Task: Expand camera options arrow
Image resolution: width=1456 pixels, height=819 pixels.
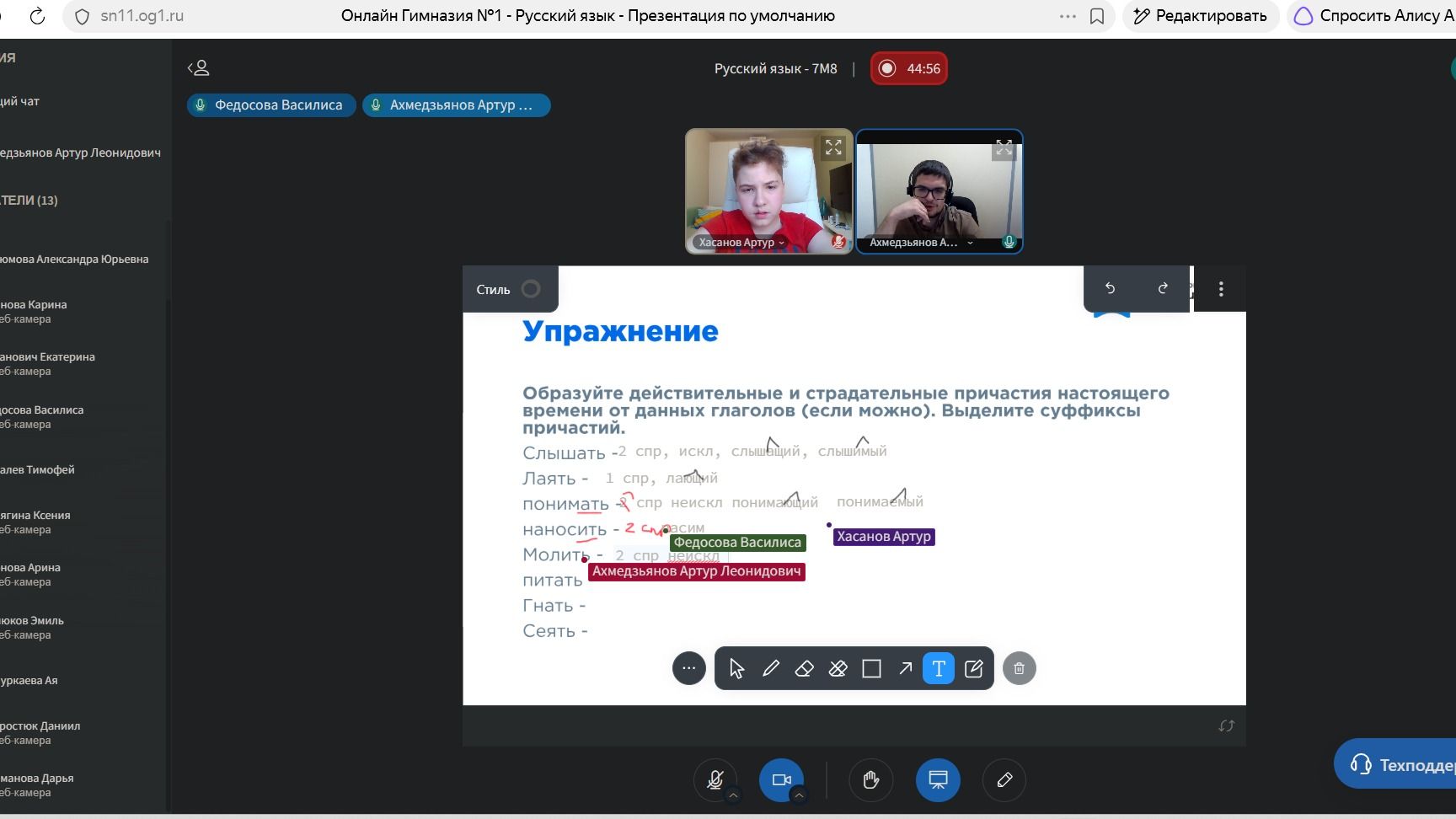Action: (799, 795)
